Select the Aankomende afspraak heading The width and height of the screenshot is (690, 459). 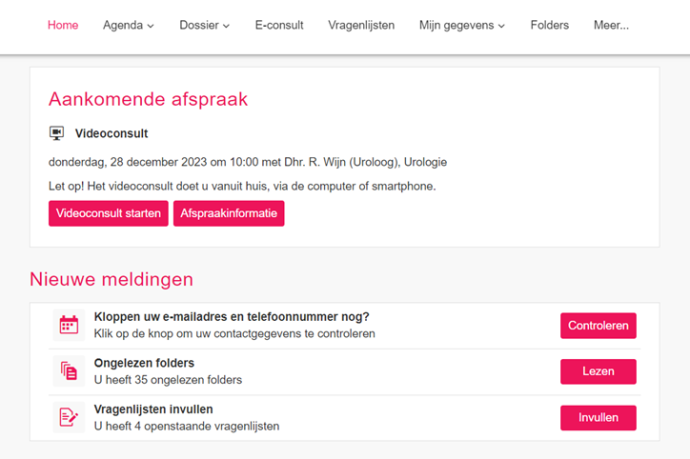[148, 99]
